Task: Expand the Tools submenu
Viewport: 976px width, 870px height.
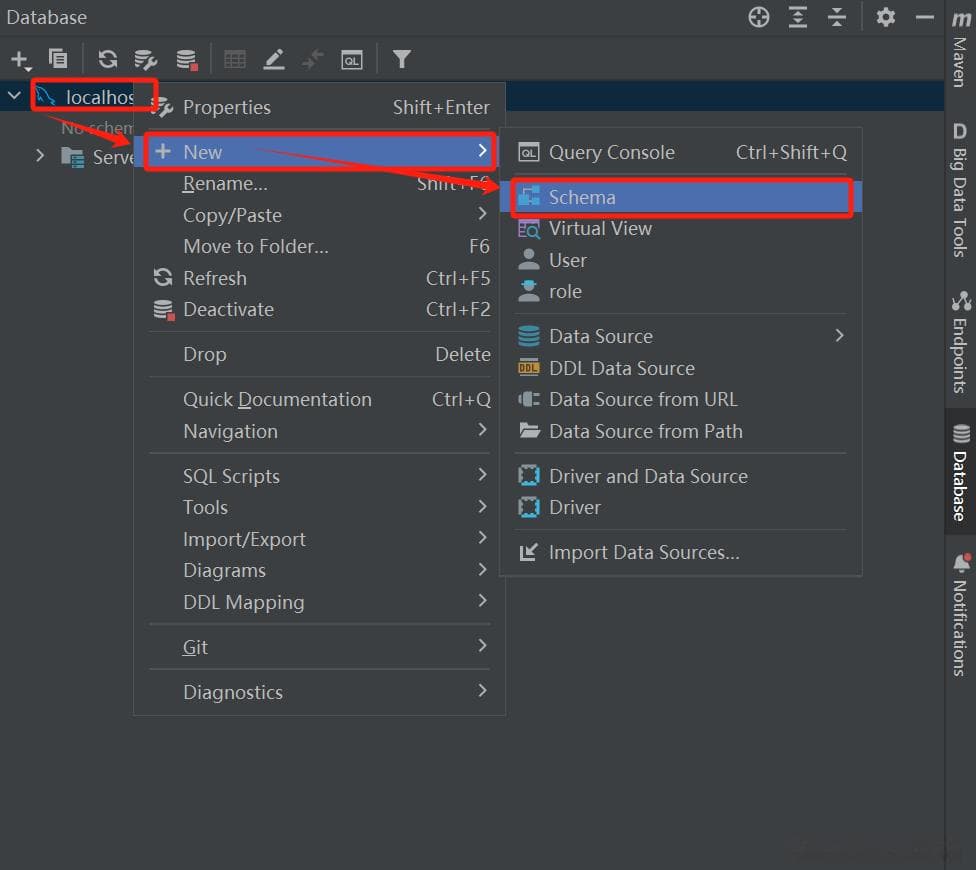Action: 319,507
